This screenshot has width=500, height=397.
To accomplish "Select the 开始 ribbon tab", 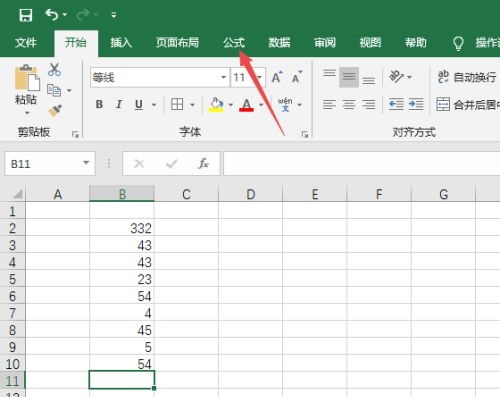I will coord(76,43).
